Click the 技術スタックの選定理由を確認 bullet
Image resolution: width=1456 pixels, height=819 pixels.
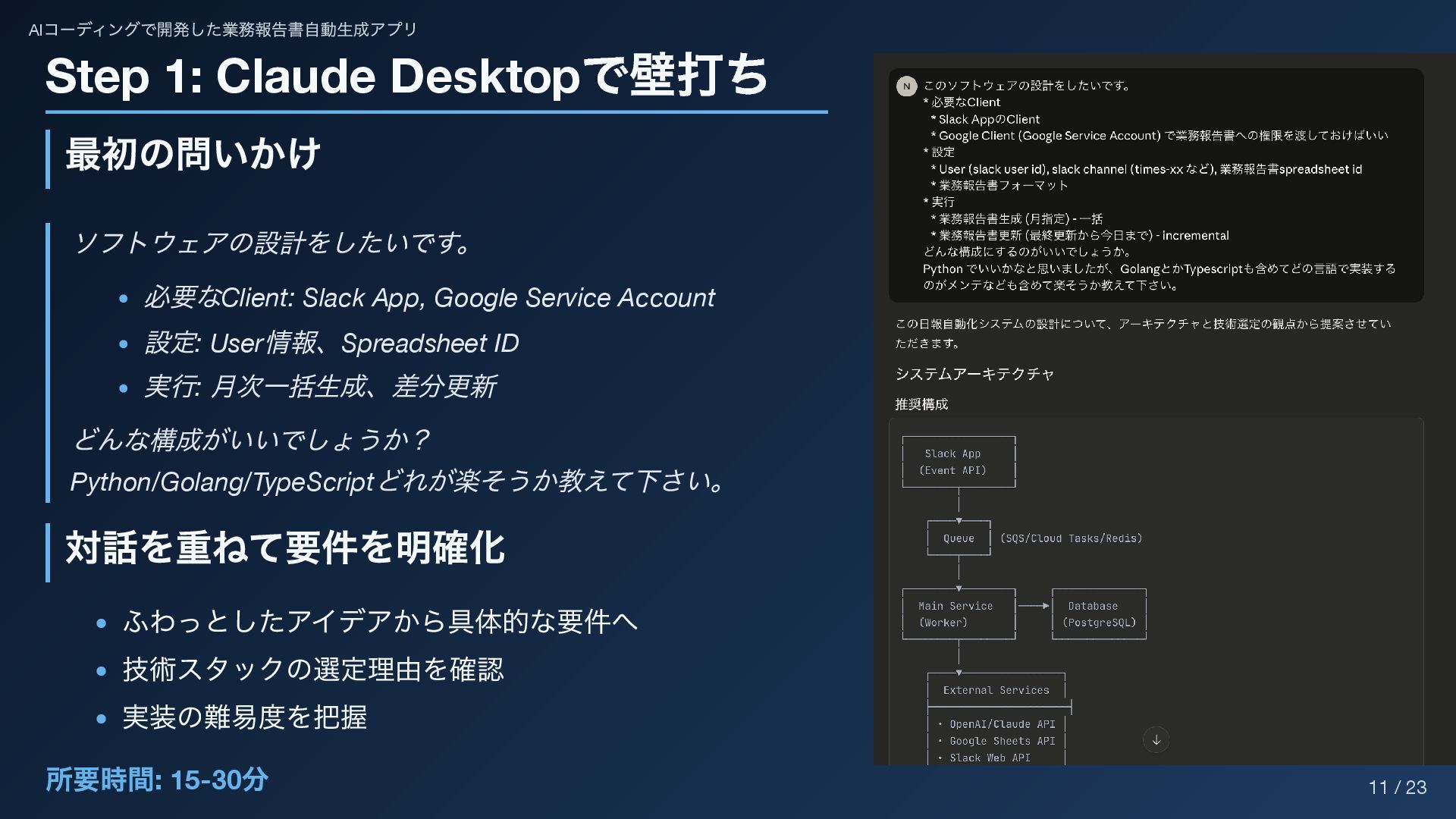pos(312,670)
